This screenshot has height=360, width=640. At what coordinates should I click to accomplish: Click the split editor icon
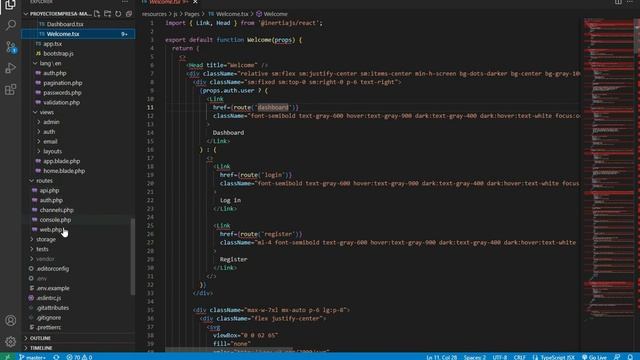(618, 2)
